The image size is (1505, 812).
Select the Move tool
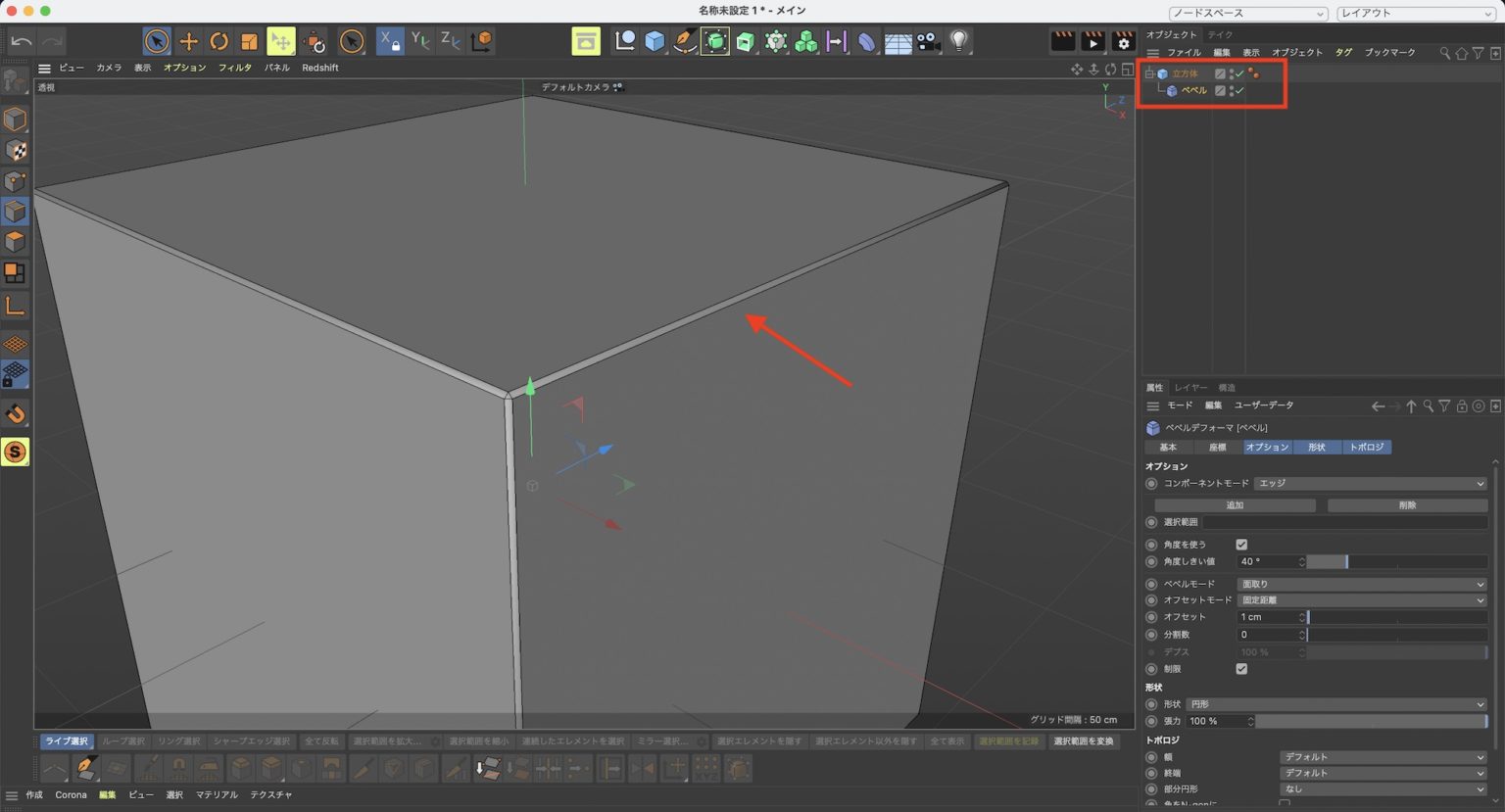pyautogui.click(x=188, y=40)
